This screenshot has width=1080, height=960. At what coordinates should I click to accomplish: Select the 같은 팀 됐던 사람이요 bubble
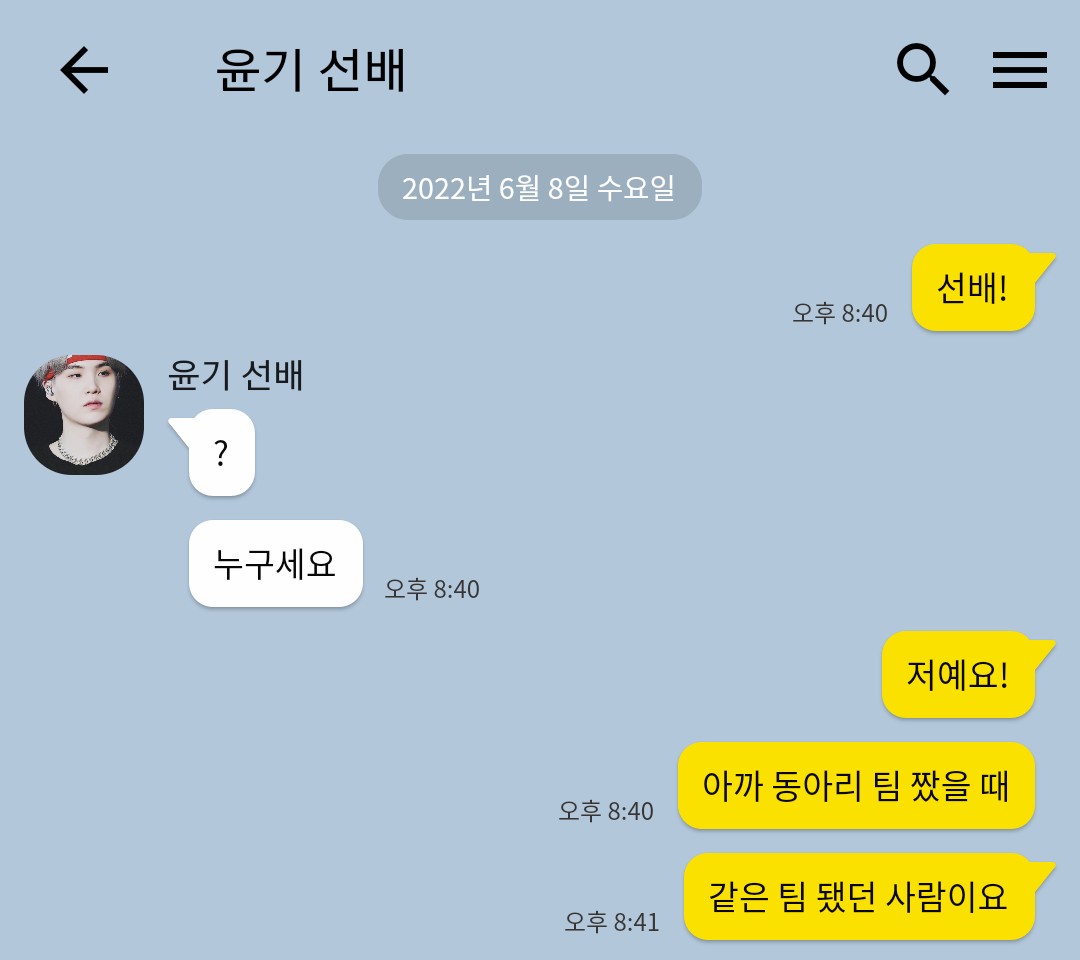tap(859, 897)
